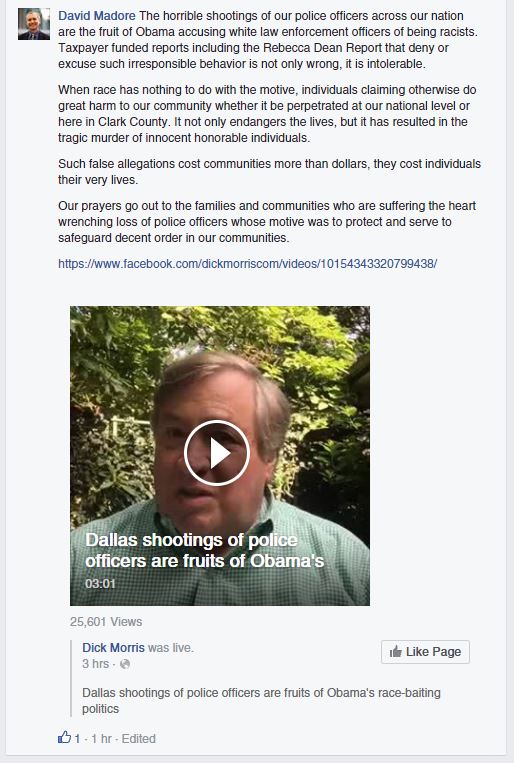Viewport: 514px width, 763px height.
Task: Click the comment paragraph mentioning Clark County
Action: pos(267,114)
